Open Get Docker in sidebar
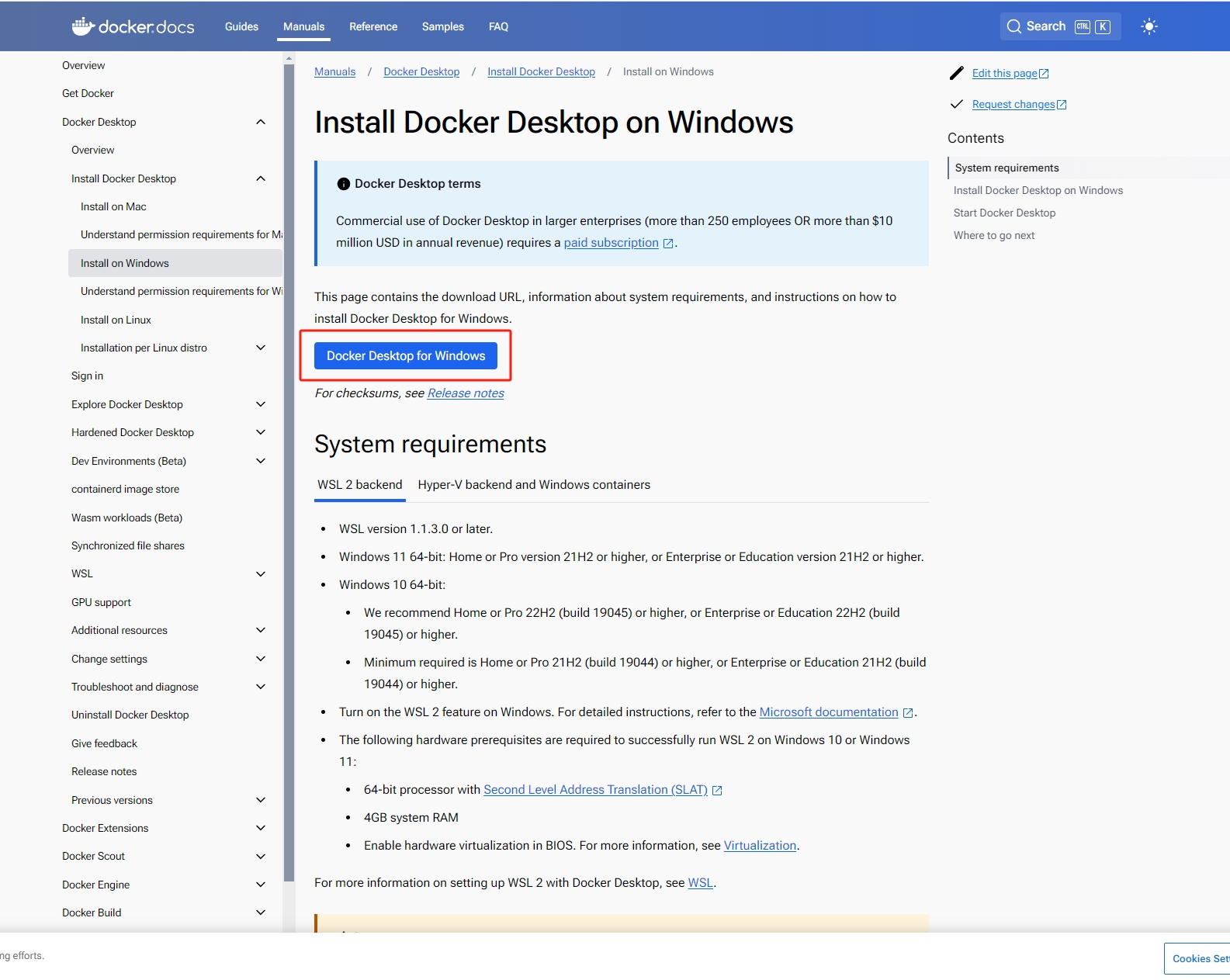Viewport: 1230px width, 980px height. click(88, 93)
